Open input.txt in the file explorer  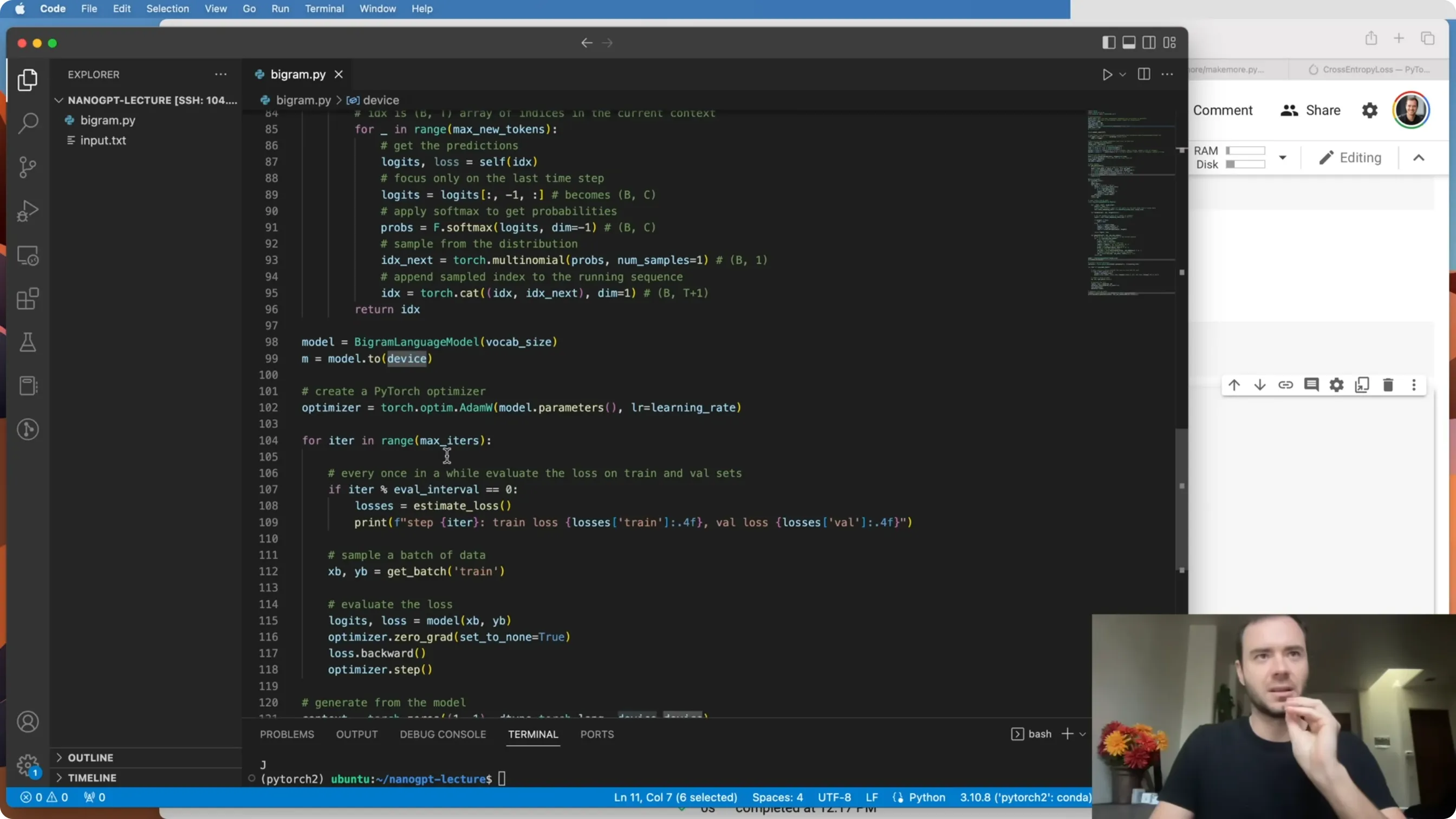(103, 140)
